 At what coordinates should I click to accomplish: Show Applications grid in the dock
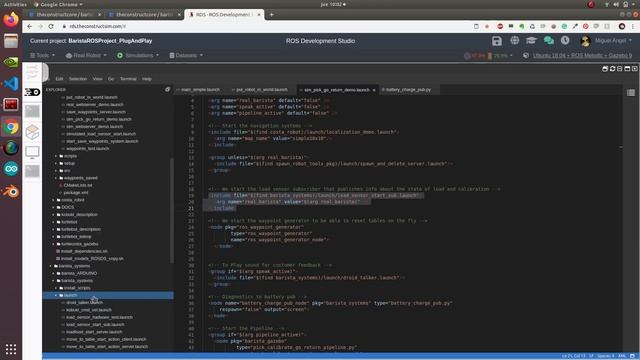[11, 349]
